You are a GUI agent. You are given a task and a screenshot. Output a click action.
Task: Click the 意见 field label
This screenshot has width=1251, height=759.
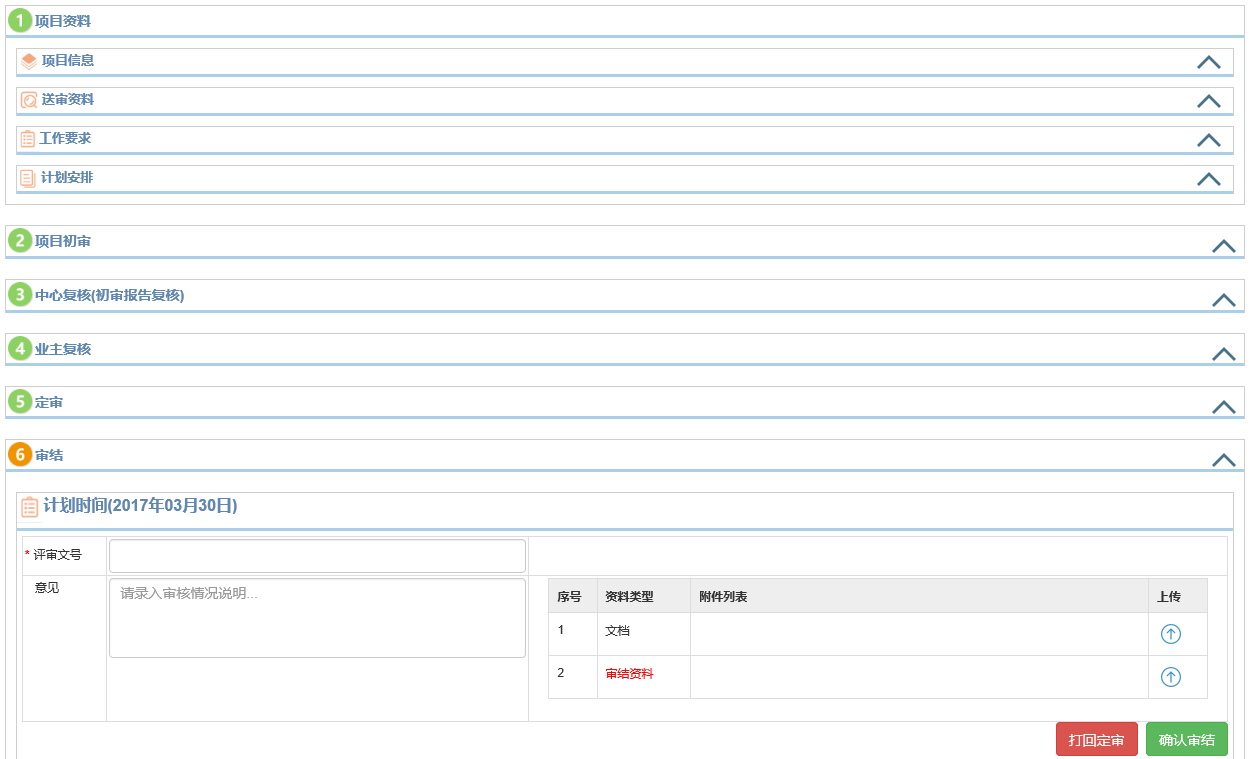click(47, 588)
